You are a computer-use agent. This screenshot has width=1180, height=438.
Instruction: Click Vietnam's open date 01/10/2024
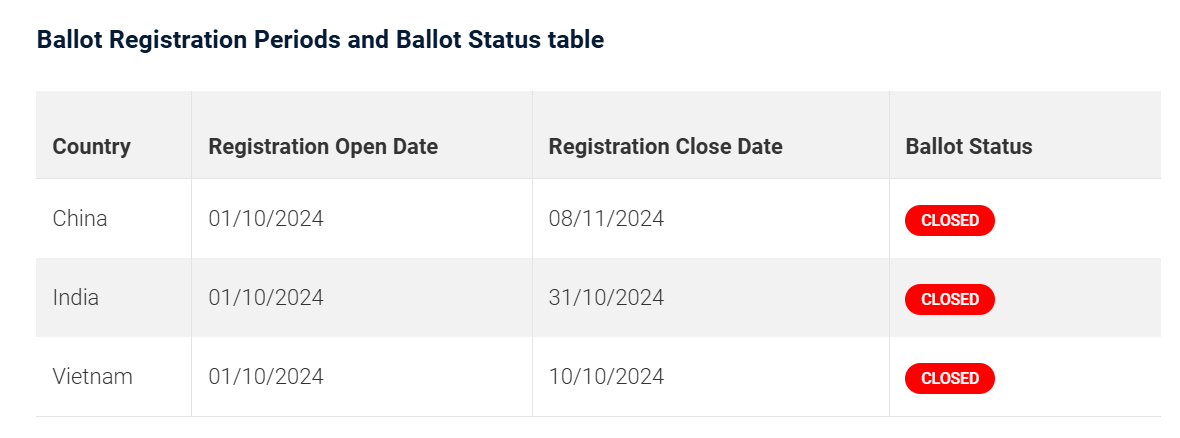[266, 377]
